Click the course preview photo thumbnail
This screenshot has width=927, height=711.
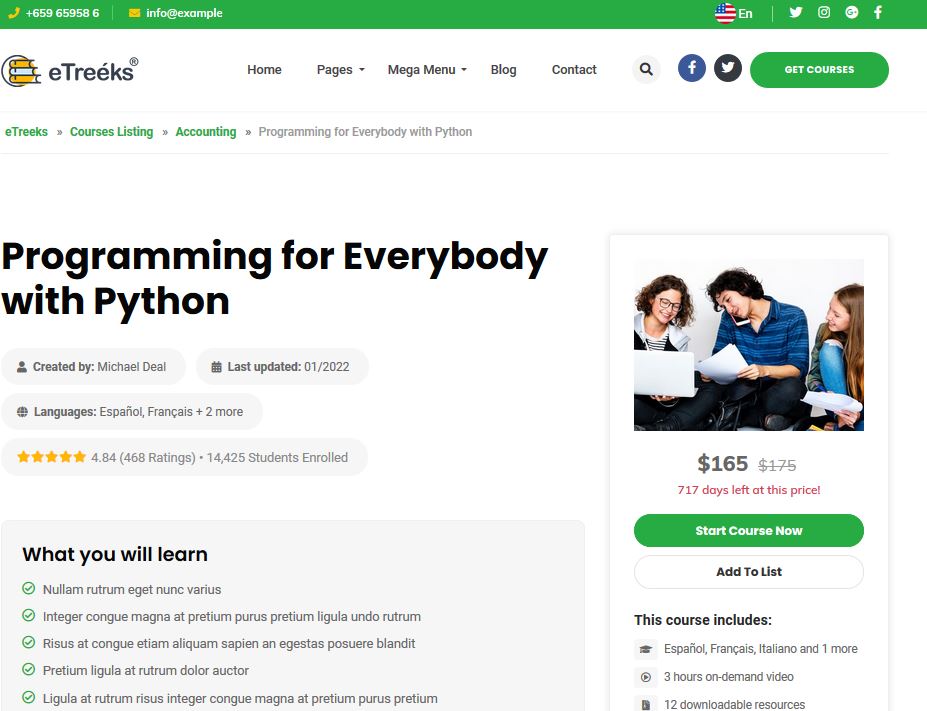[748, 345]
